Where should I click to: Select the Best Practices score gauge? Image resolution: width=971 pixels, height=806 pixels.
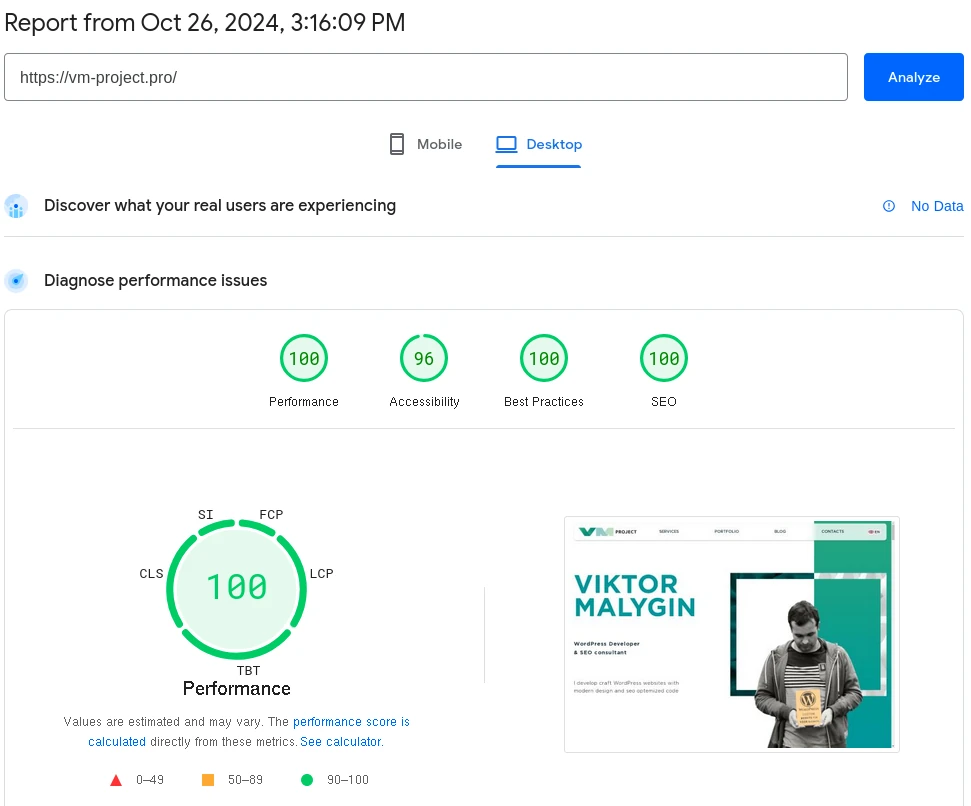point(544,359)
